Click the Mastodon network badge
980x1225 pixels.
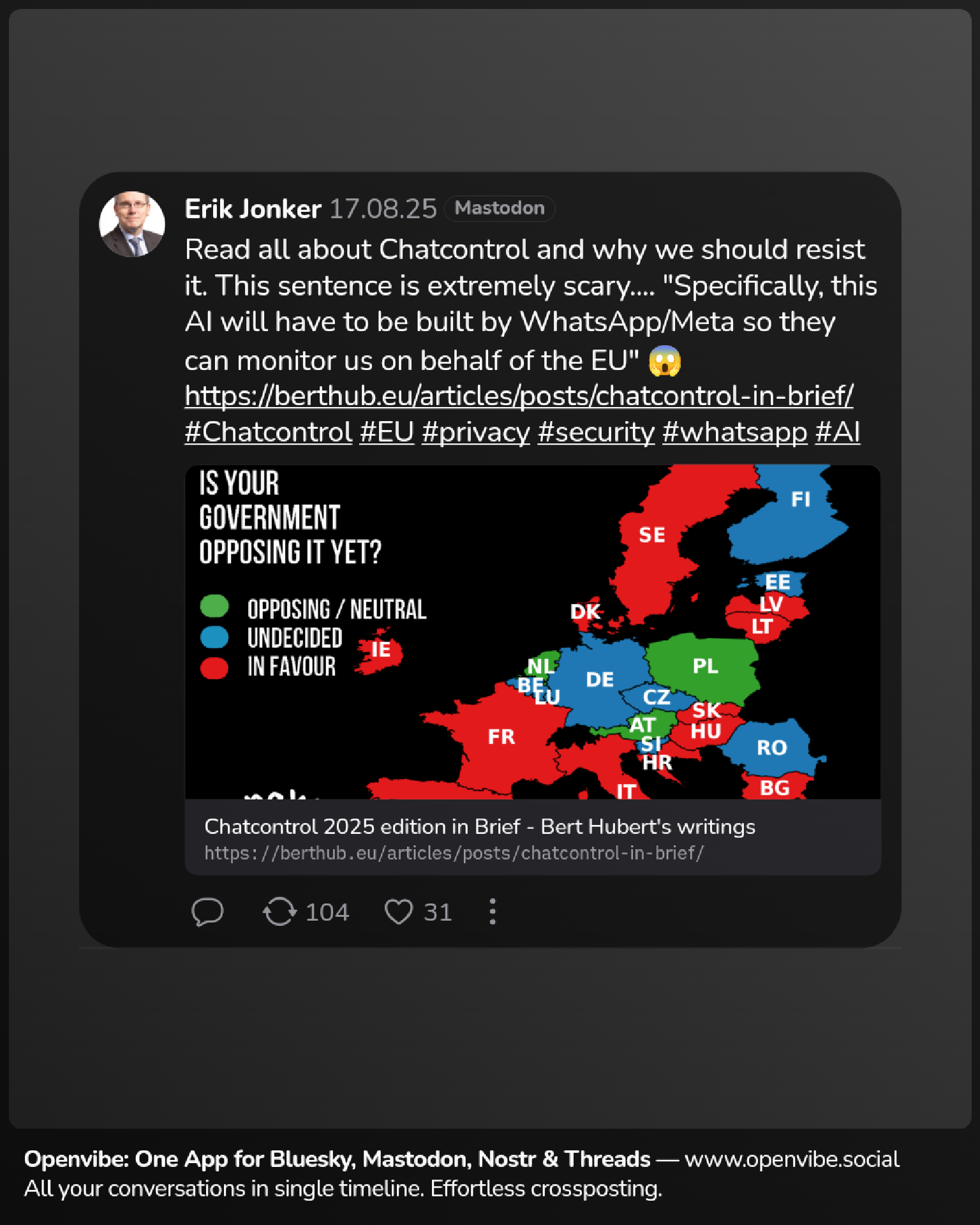pyautogui.click(x=499, y=208)
